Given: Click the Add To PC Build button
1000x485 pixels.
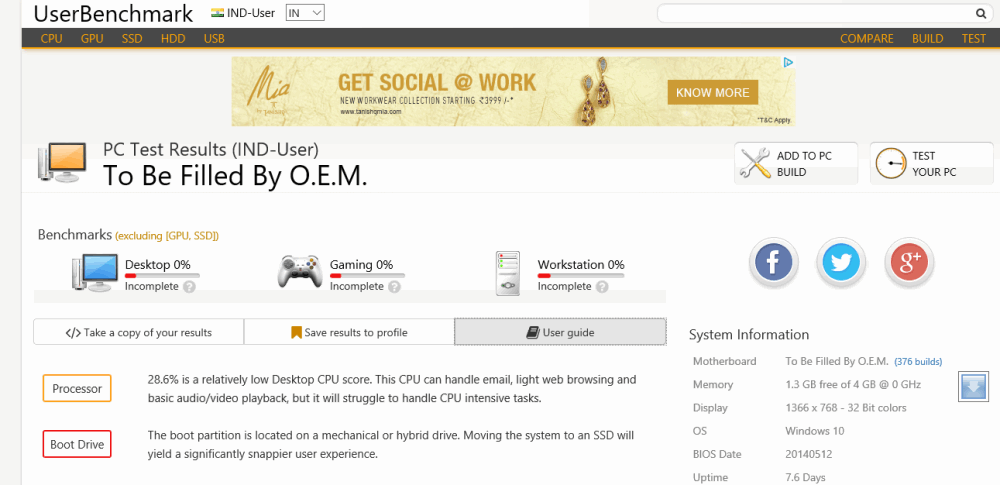Looking at the screenshot, I should (796, 163).
